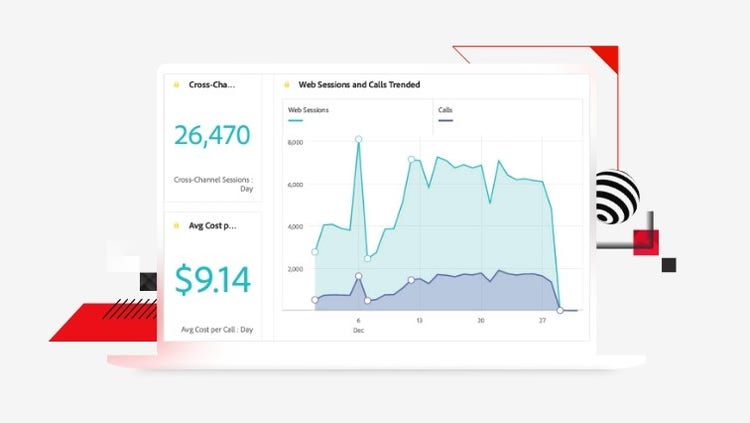Click yellow dot icon beside Avg Cost p… title

(x=176, y=225)
